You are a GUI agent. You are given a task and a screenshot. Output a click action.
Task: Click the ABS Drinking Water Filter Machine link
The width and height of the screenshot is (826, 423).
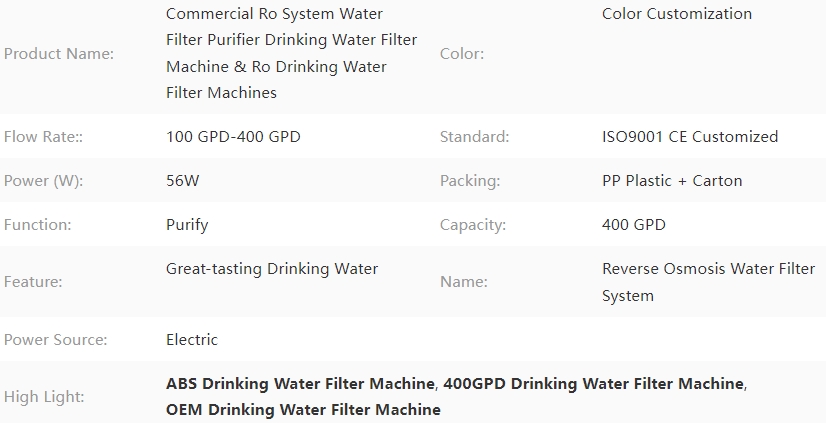point(300,384)
